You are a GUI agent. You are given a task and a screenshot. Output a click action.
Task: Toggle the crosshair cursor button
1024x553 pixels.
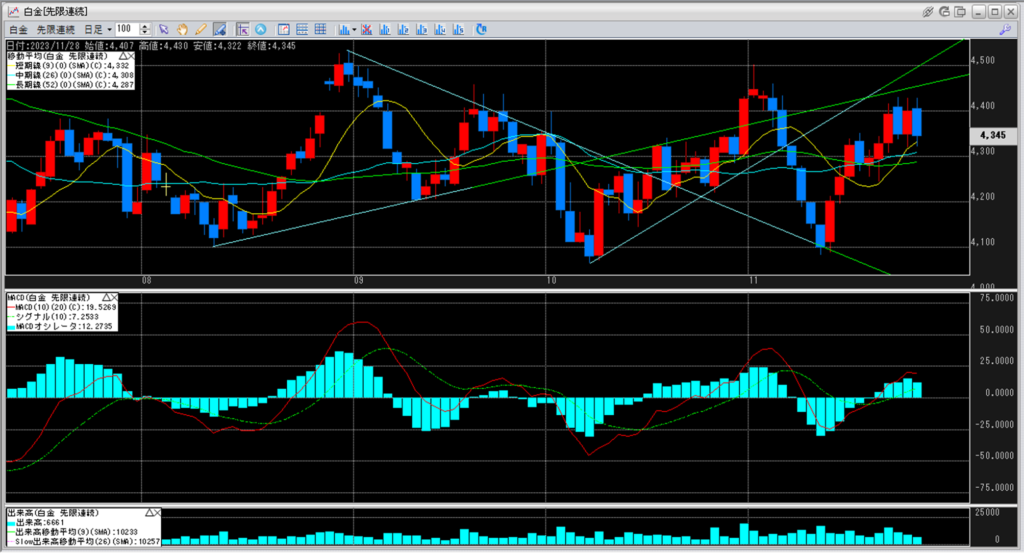[242, 29]
